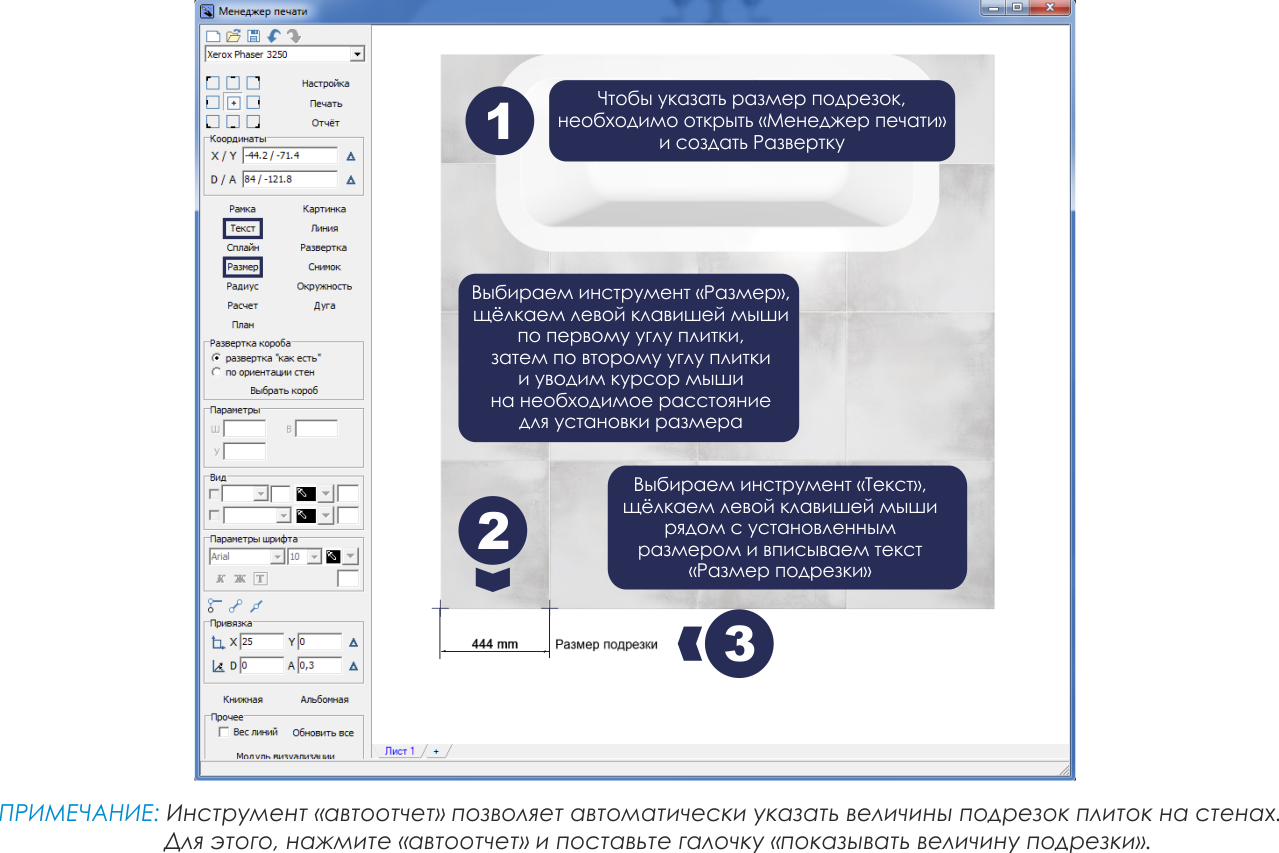This screenshot has height=853, width=1279.
Task: Click the save diskette icon
Action: 254,36
